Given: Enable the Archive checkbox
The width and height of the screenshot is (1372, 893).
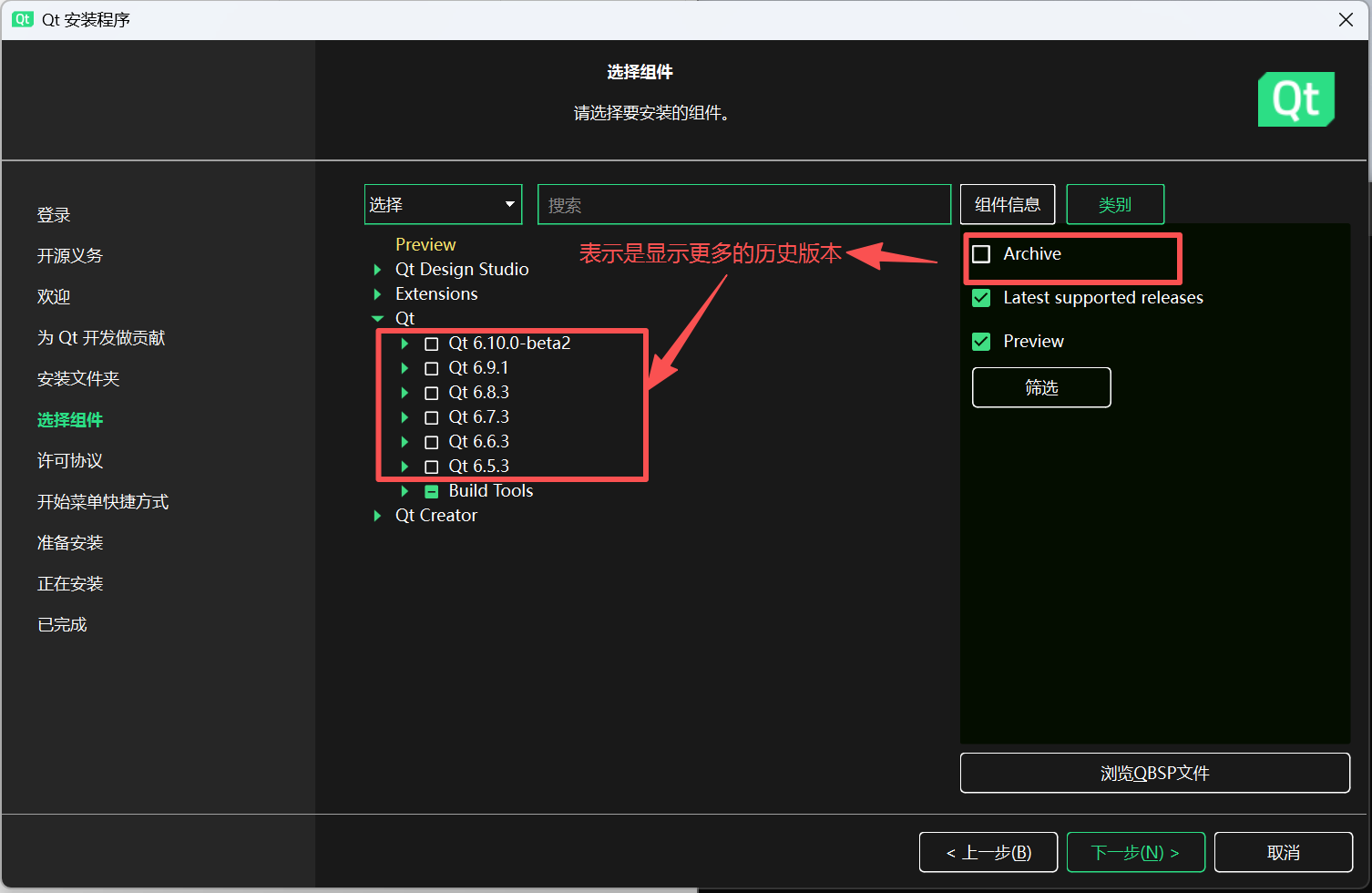Looking at the screenshot, I should click(x=981, y=254).
